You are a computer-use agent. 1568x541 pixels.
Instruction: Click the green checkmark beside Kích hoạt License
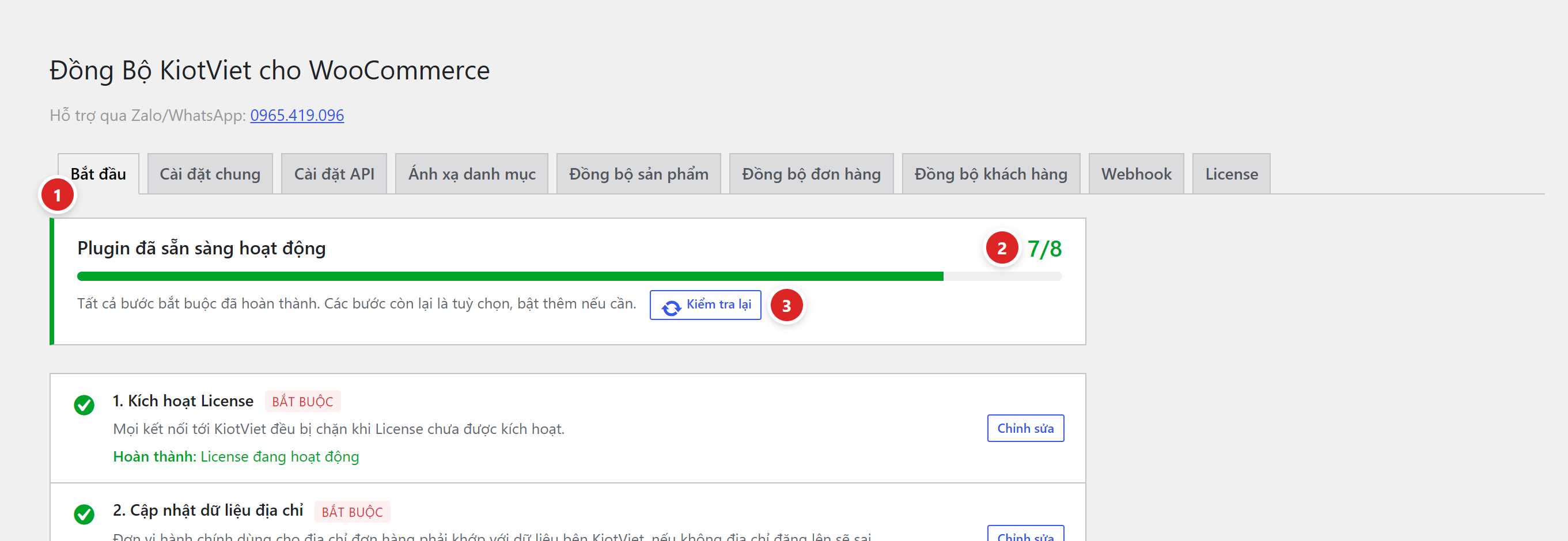coord(84,405)
